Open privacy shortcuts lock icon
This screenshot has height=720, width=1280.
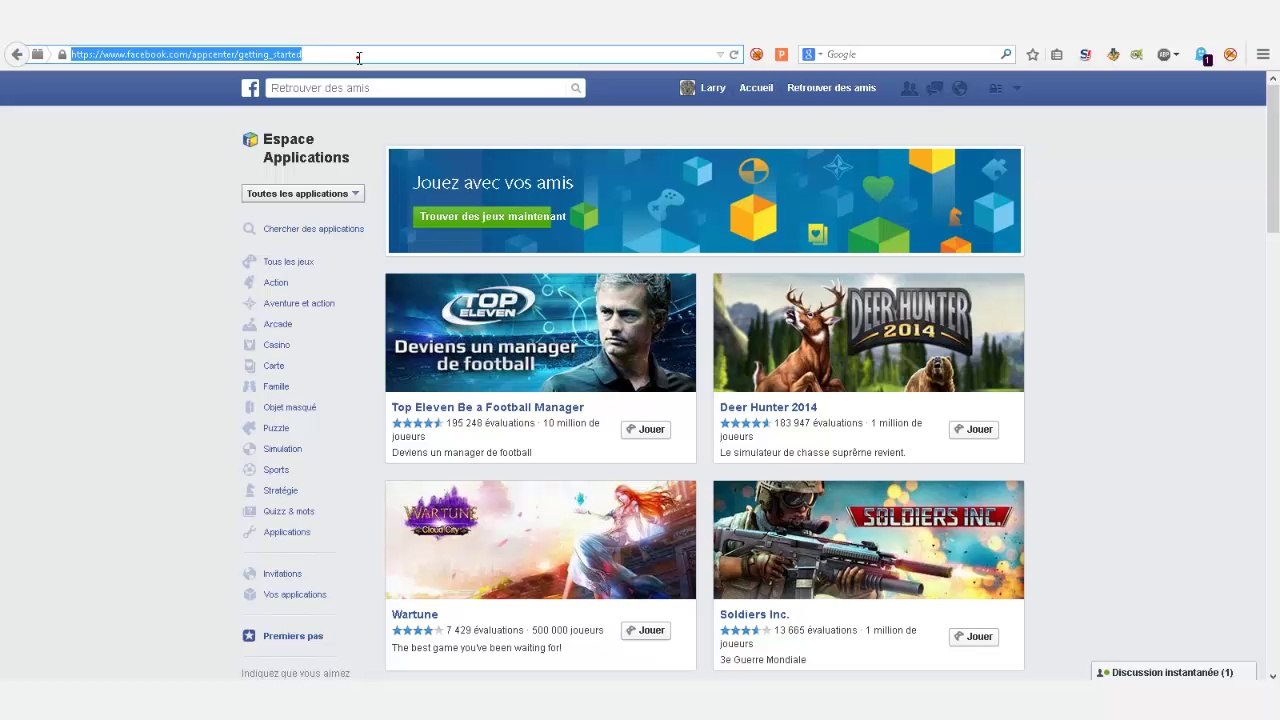[995, 88]
